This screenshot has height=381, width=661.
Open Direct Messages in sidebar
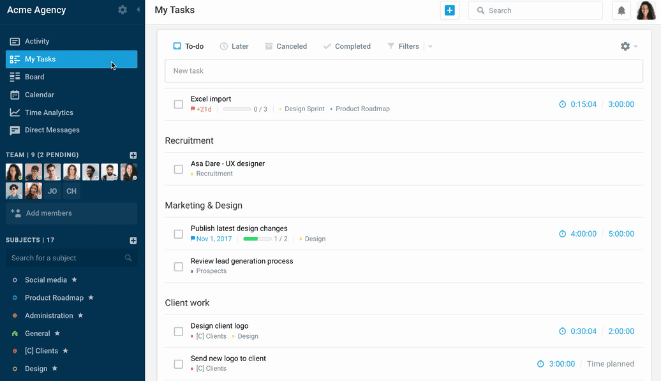[x=71, y=130]
